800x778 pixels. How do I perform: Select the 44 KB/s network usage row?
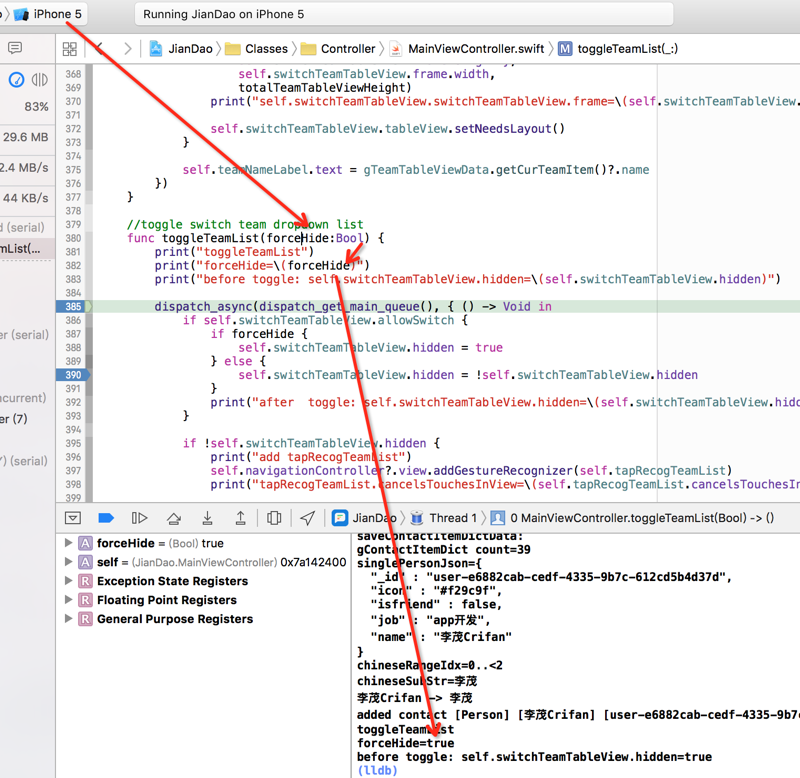click(x=28, y=198)
